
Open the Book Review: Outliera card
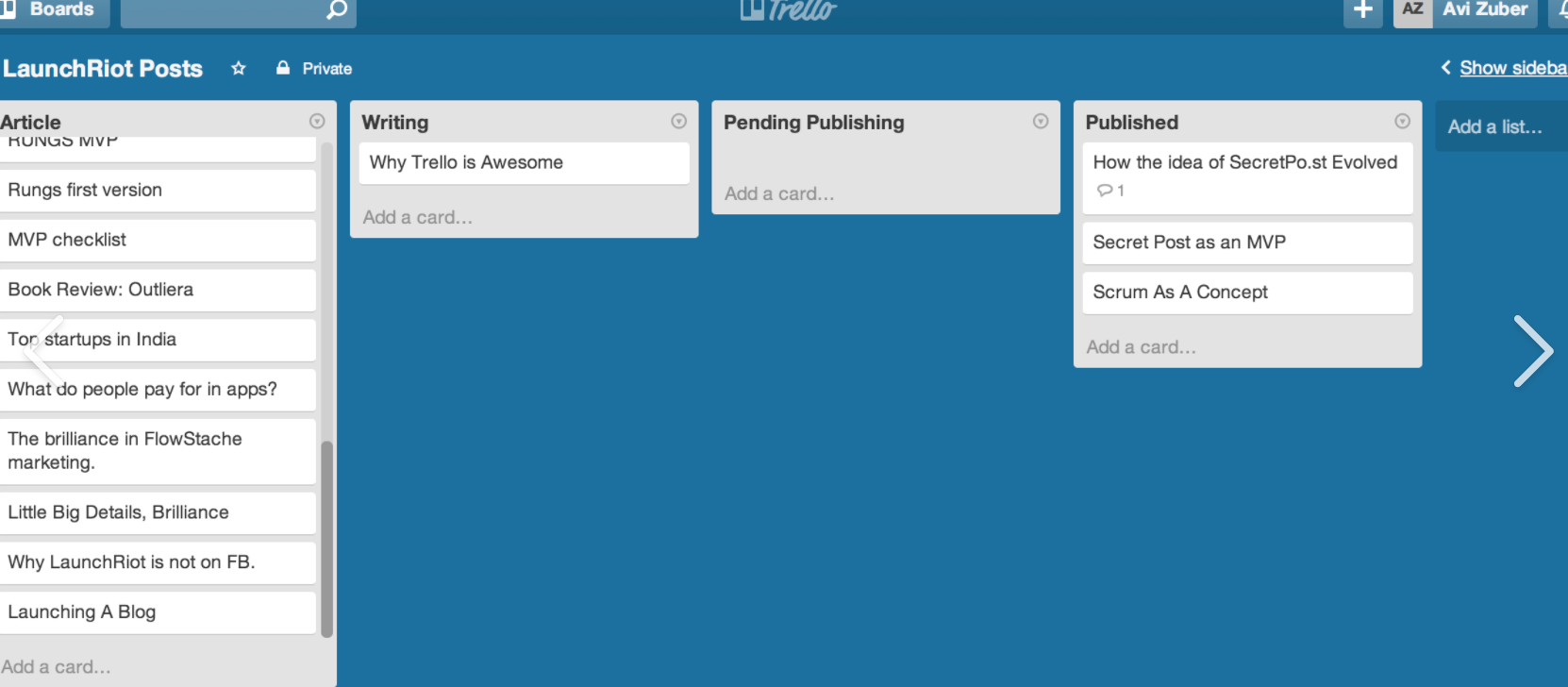158,291
